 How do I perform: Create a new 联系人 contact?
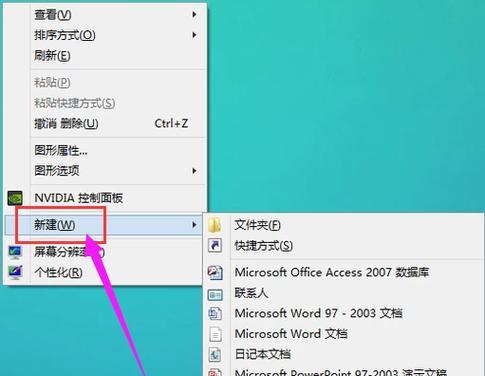[x=344, y=293]
